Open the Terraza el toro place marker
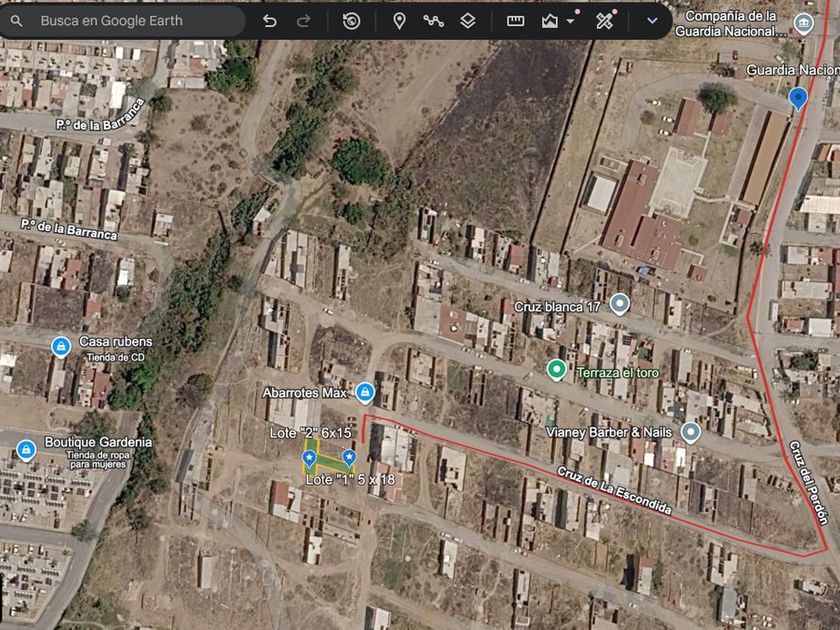The image size is (840, 630). [x=556, y=370]
